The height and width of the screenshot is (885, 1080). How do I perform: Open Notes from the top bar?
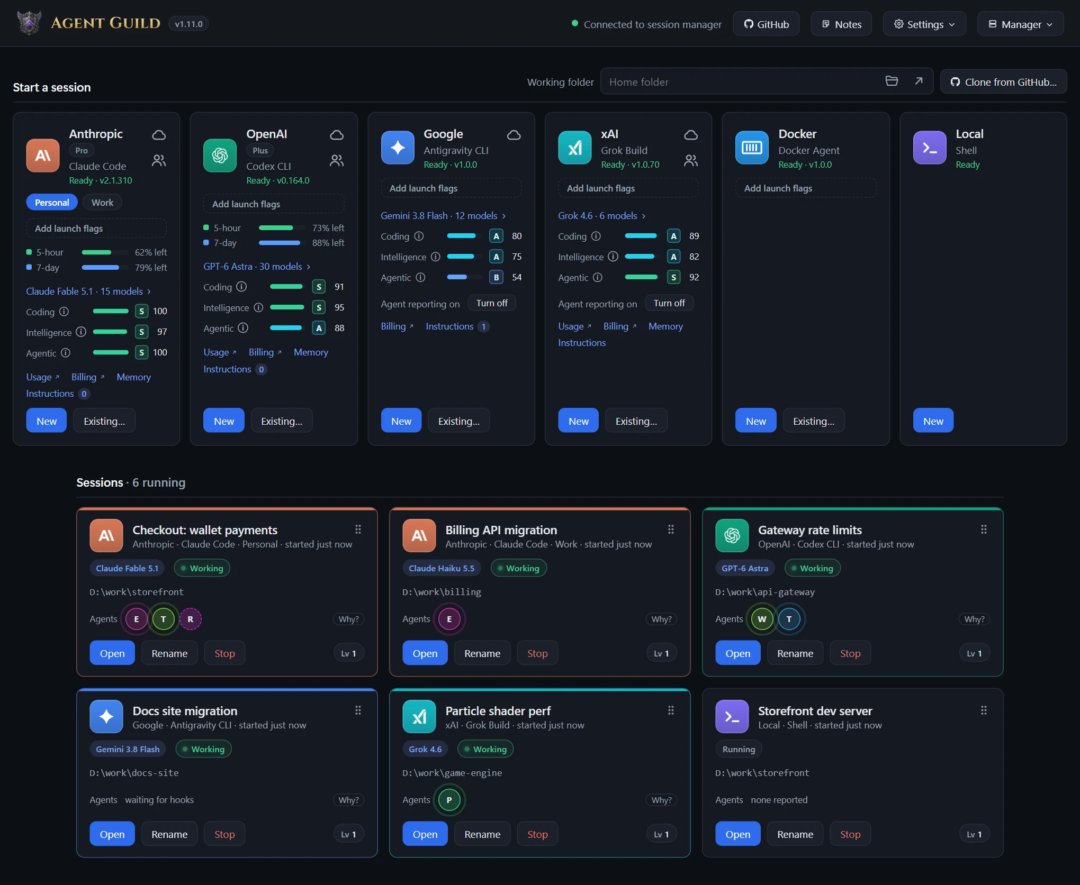point(841,24)
